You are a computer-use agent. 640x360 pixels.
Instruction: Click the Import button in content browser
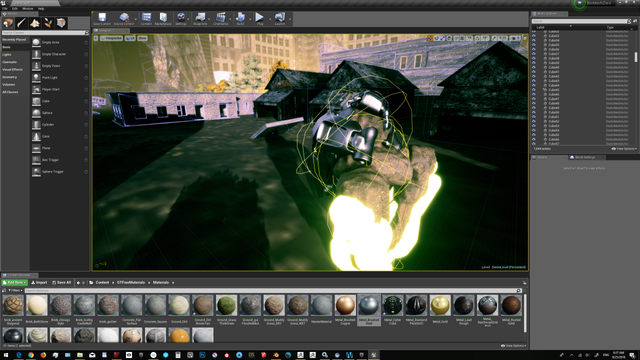[x=39, y=282]
